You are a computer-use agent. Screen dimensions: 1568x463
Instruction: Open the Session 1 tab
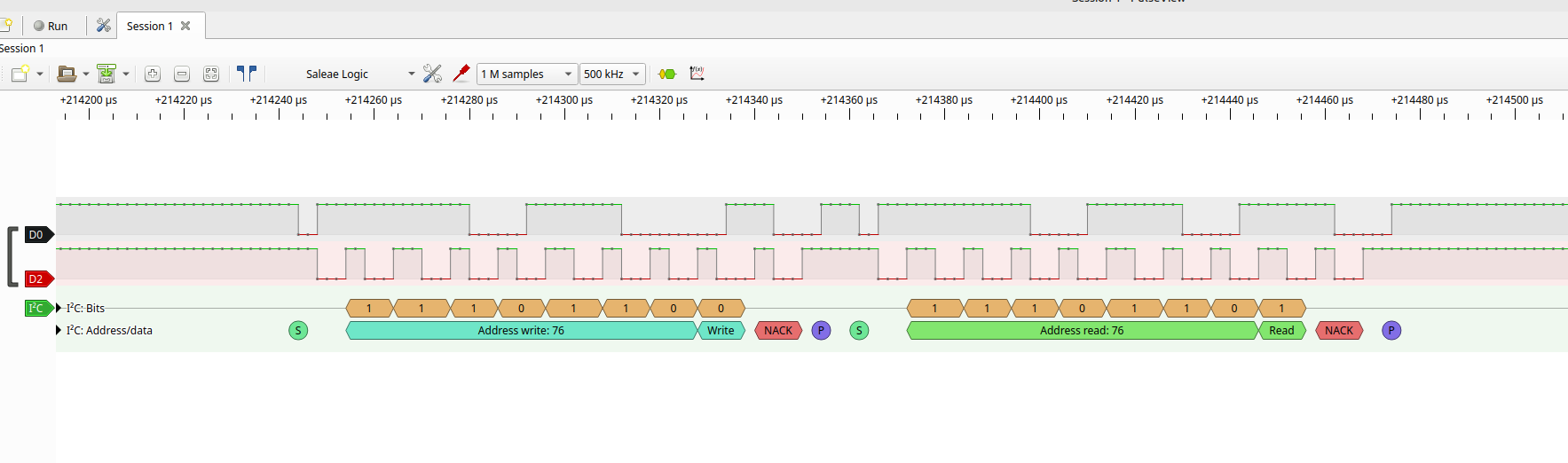click(x=149, y=26)
